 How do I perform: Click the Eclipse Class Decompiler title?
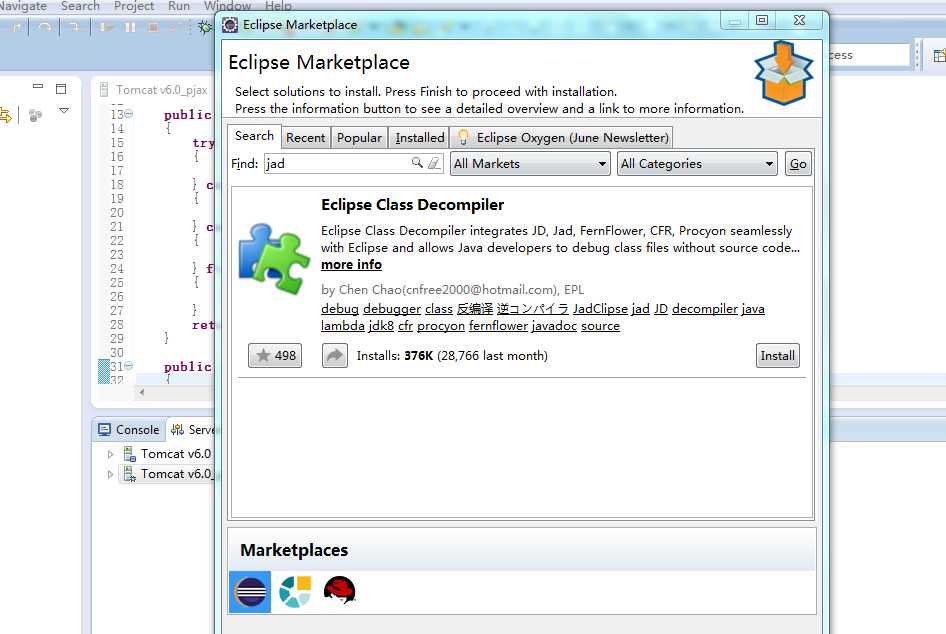coord(413,204)
